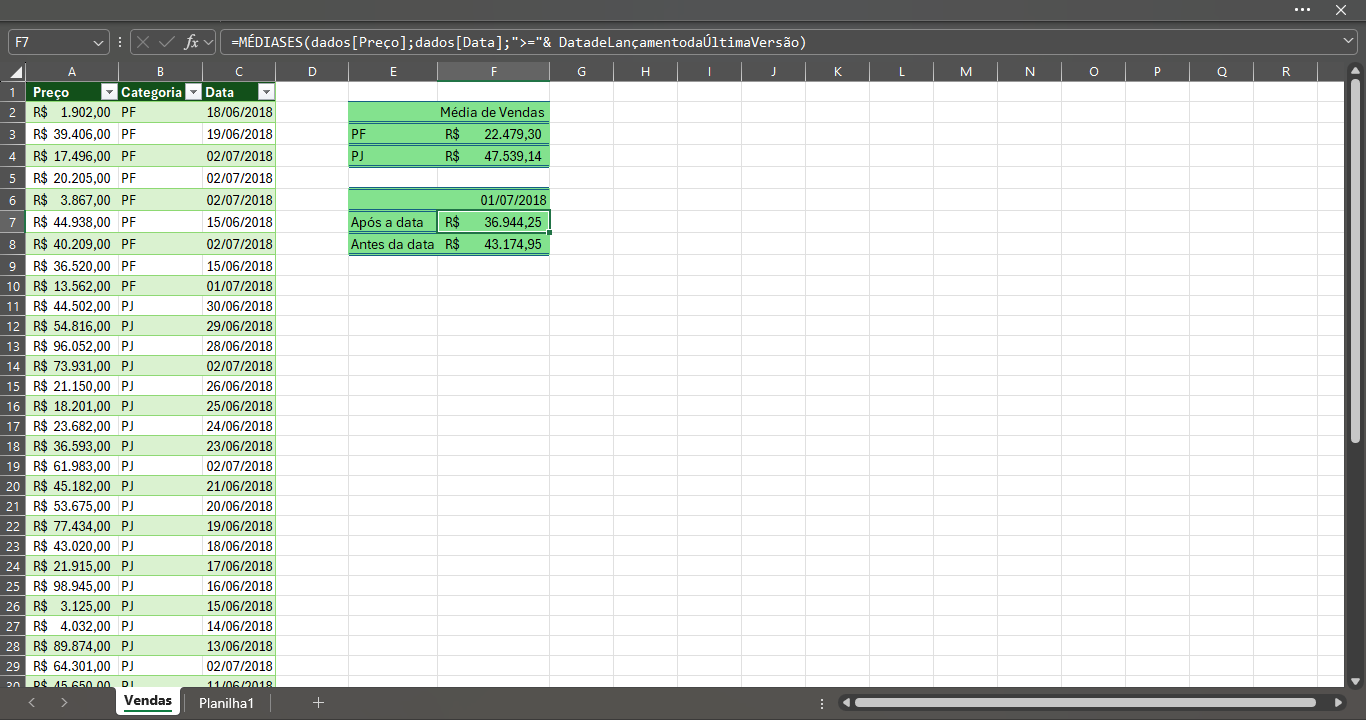Select the PF label cell in column E
The image size is (1366, 720).
tap(393, 134)
